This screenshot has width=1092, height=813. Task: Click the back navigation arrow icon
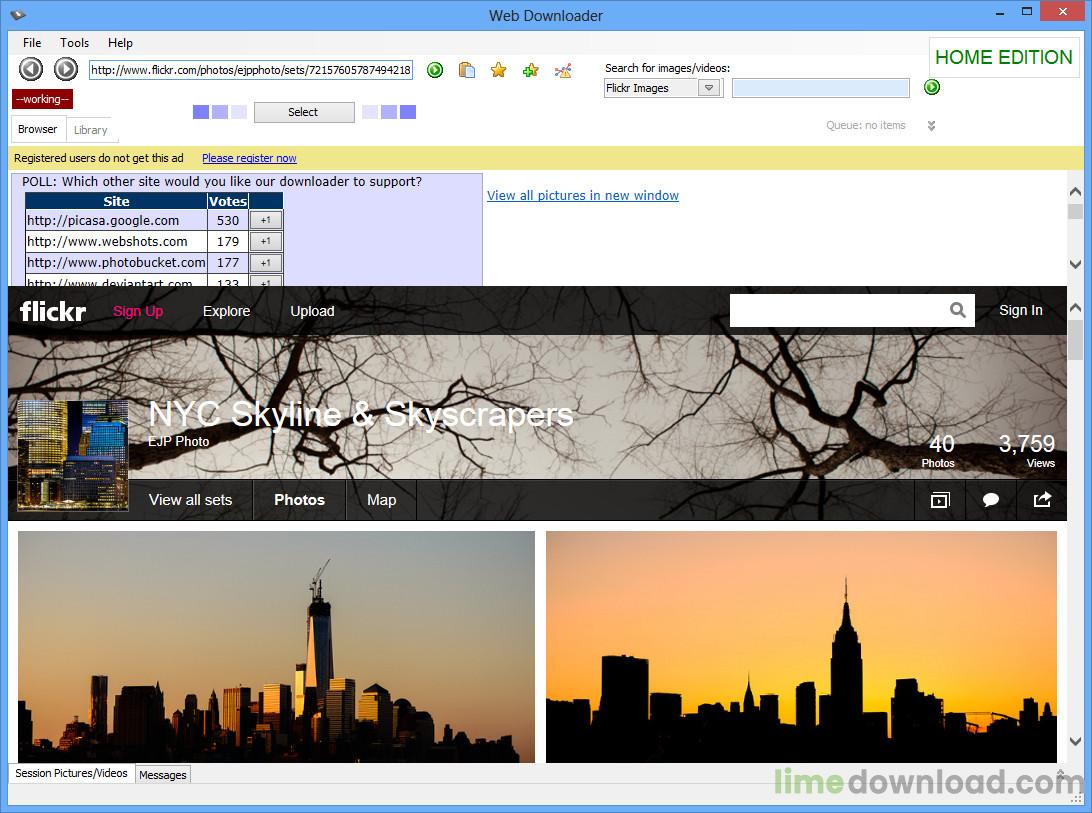31,69
